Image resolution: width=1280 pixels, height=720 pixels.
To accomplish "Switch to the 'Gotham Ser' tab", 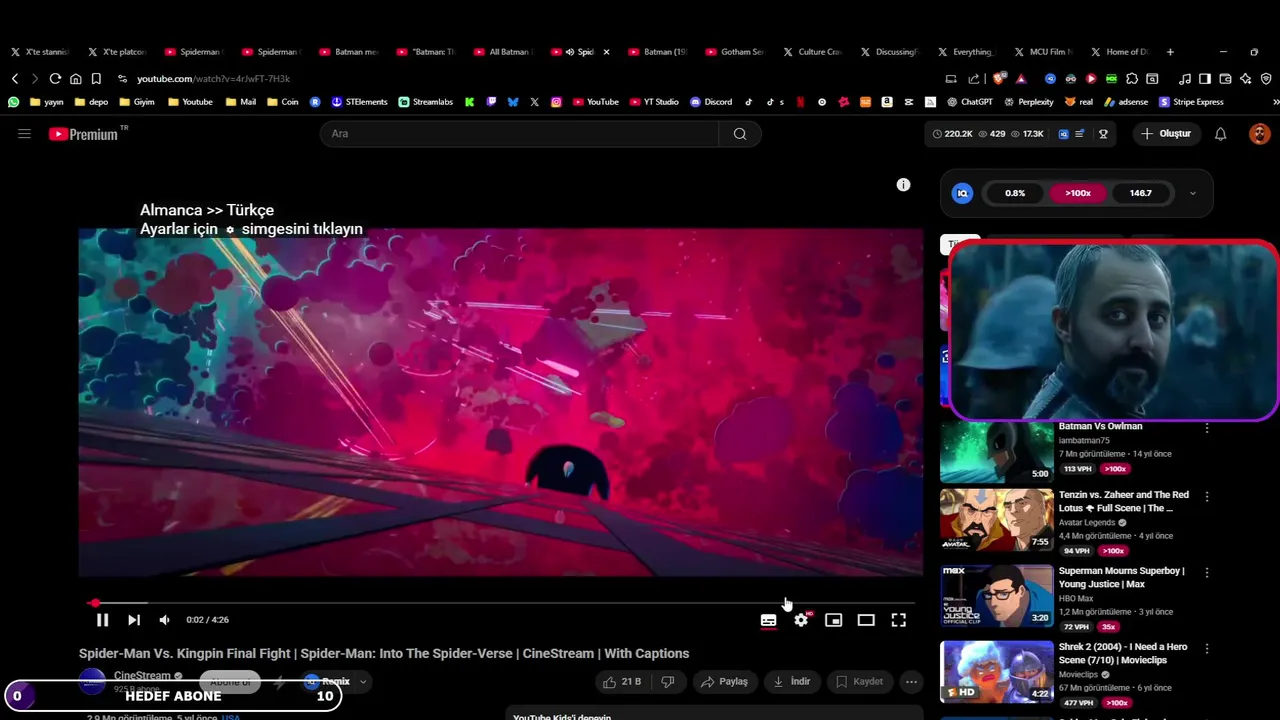I will 735,52.
